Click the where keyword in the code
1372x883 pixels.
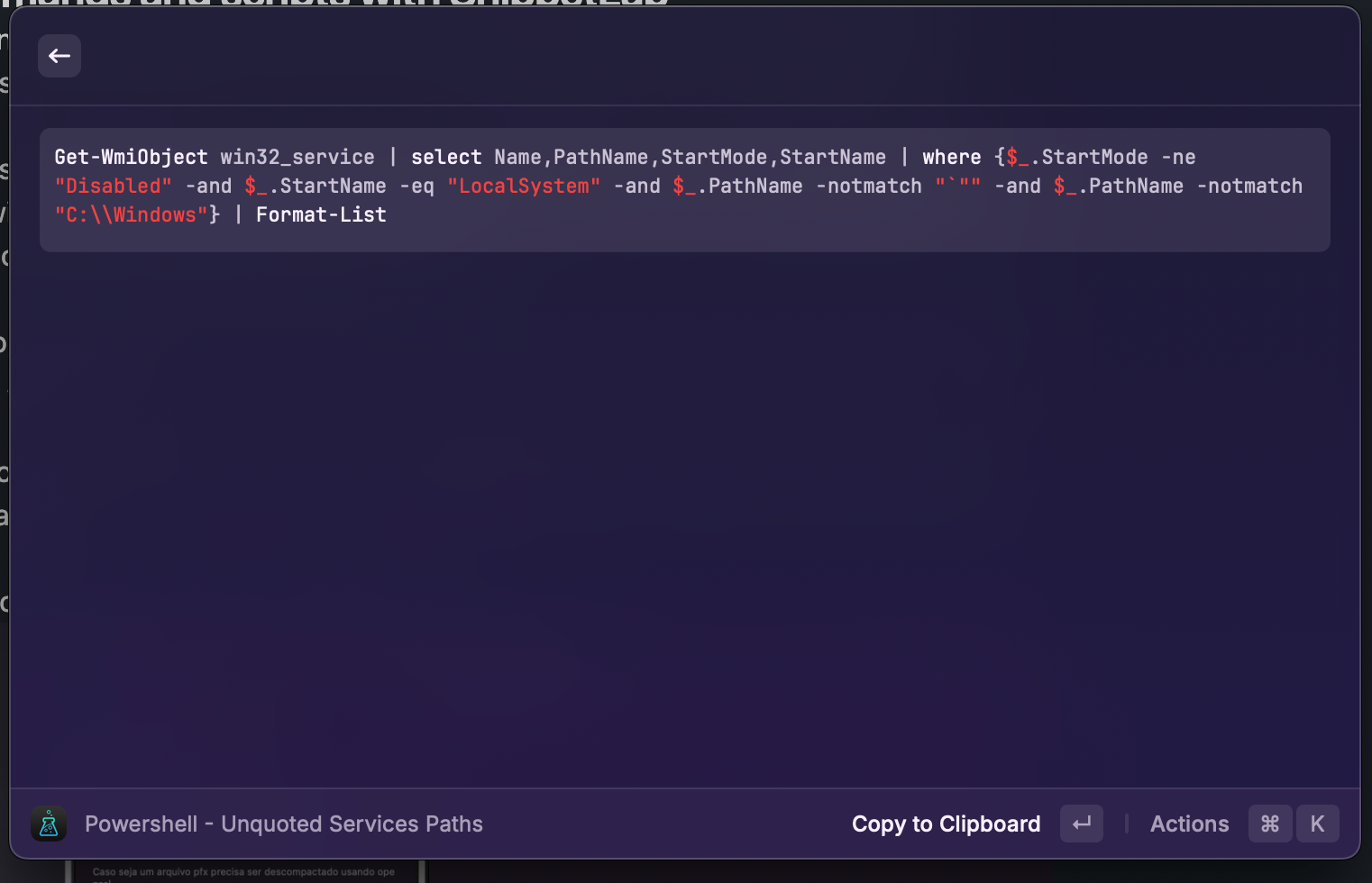tap(951, 157)
